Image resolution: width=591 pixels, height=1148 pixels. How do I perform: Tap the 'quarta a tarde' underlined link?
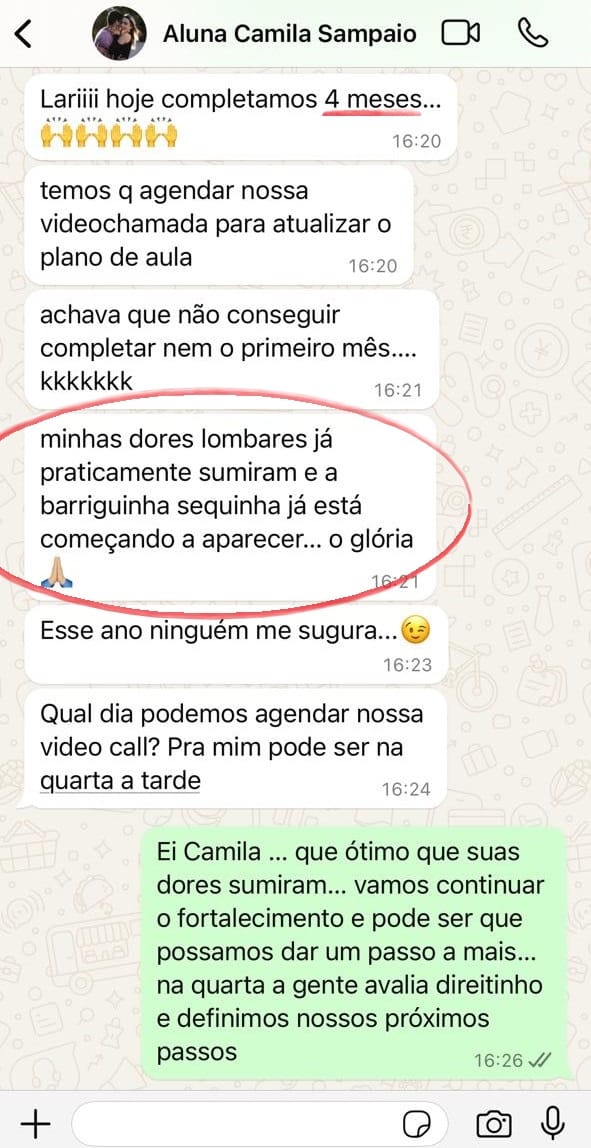120,781
